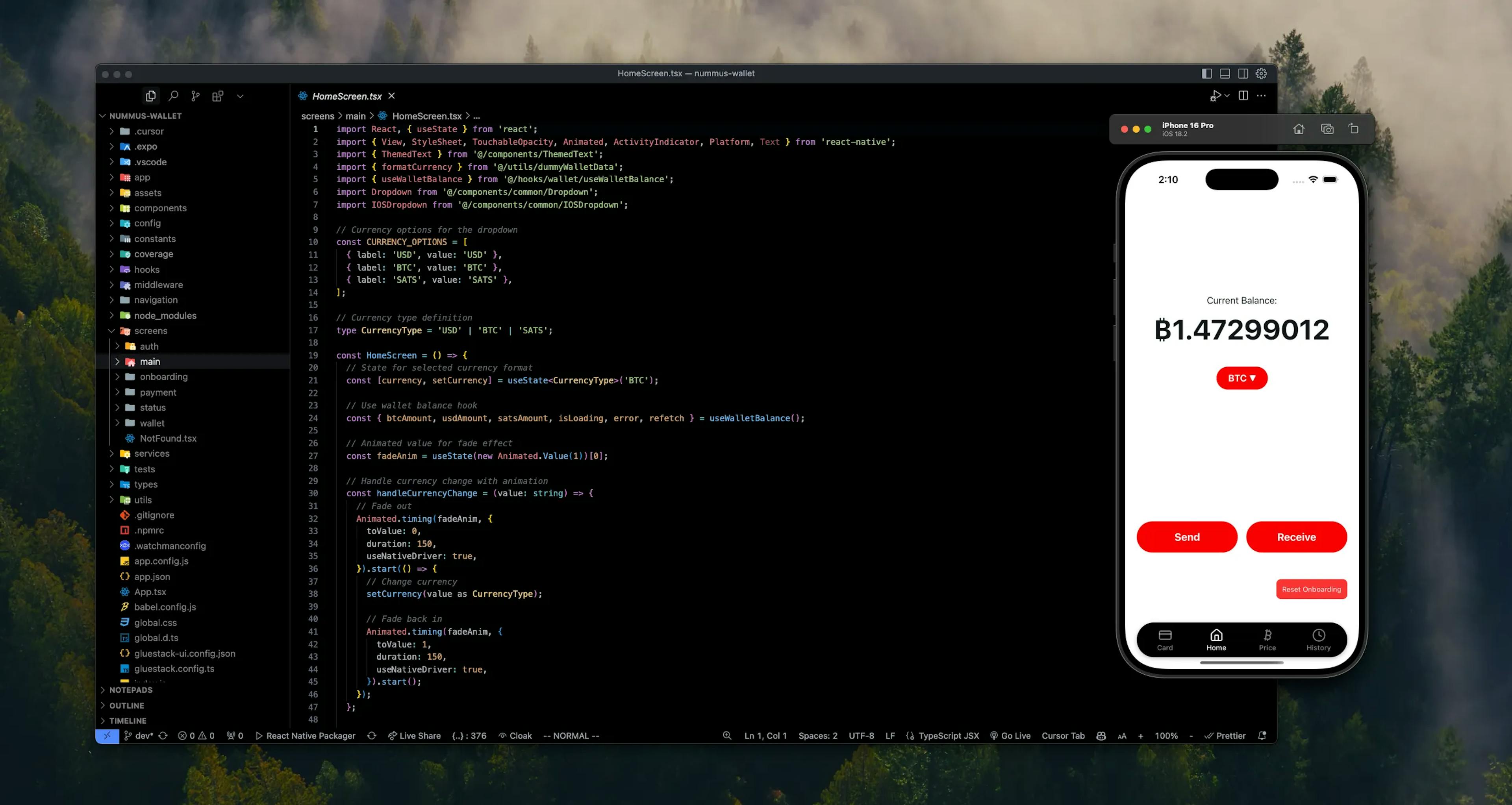Open the Extensions view icon
The width and height of the screenshot is (1512, 805).
(217, 96)
